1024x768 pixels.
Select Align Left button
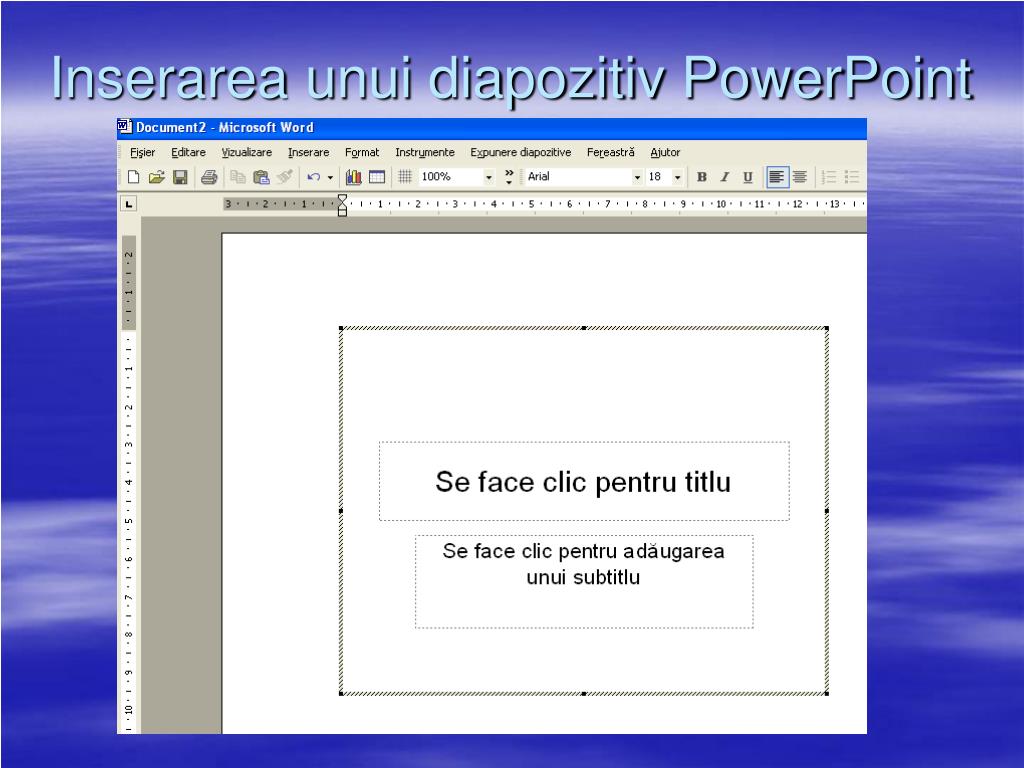776,177
